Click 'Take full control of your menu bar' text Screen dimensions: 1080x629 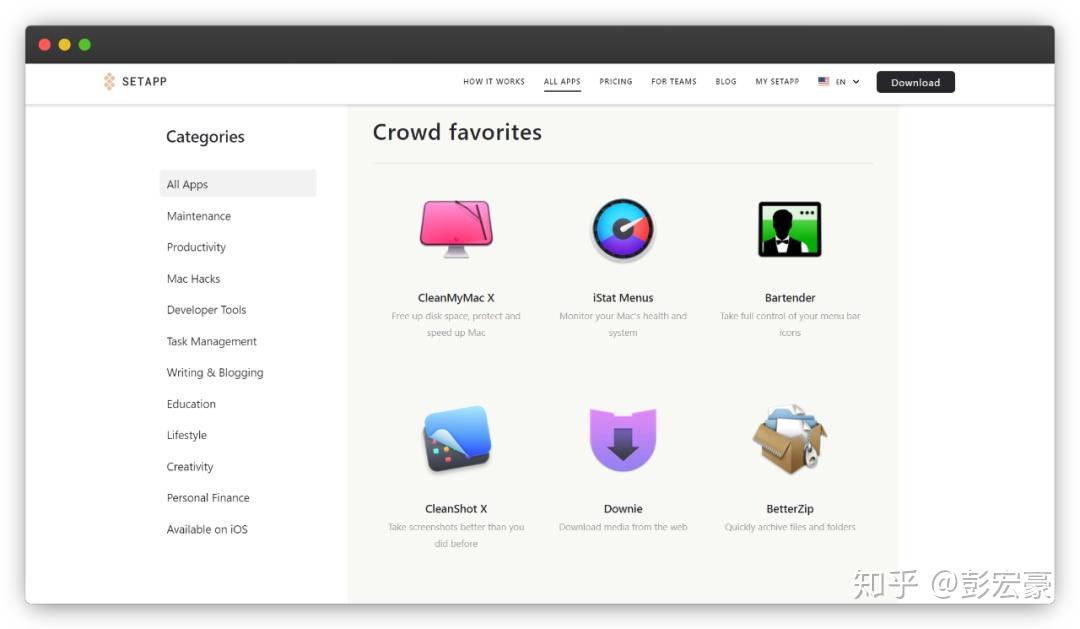(x=790, y=324)
